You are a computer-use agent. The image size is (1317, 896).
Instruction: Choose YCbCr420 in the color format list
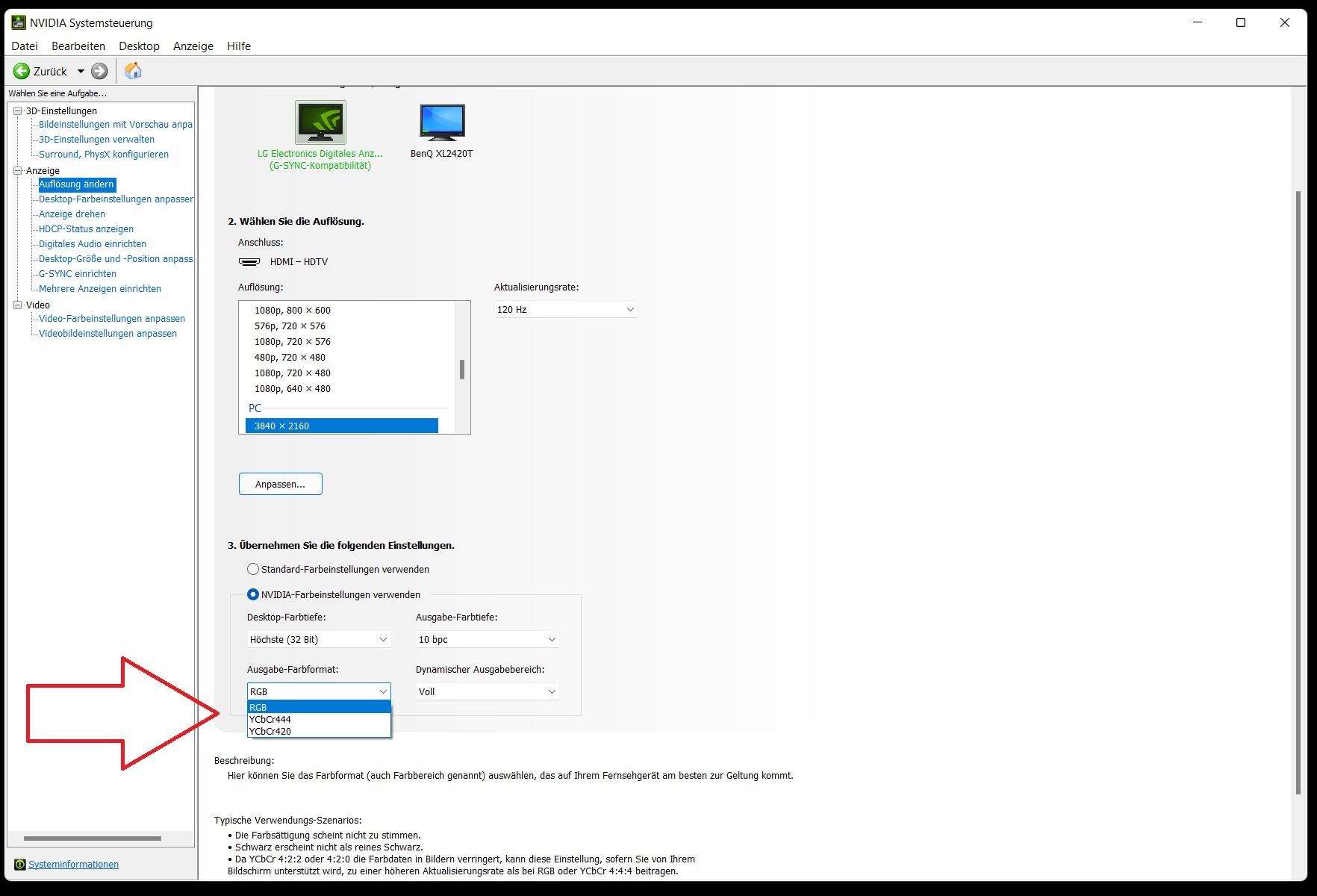(319, 731)
